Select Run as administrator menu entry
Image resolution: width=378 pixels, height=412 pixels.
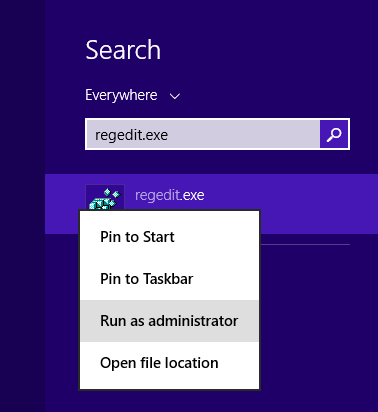click(169, 321)
